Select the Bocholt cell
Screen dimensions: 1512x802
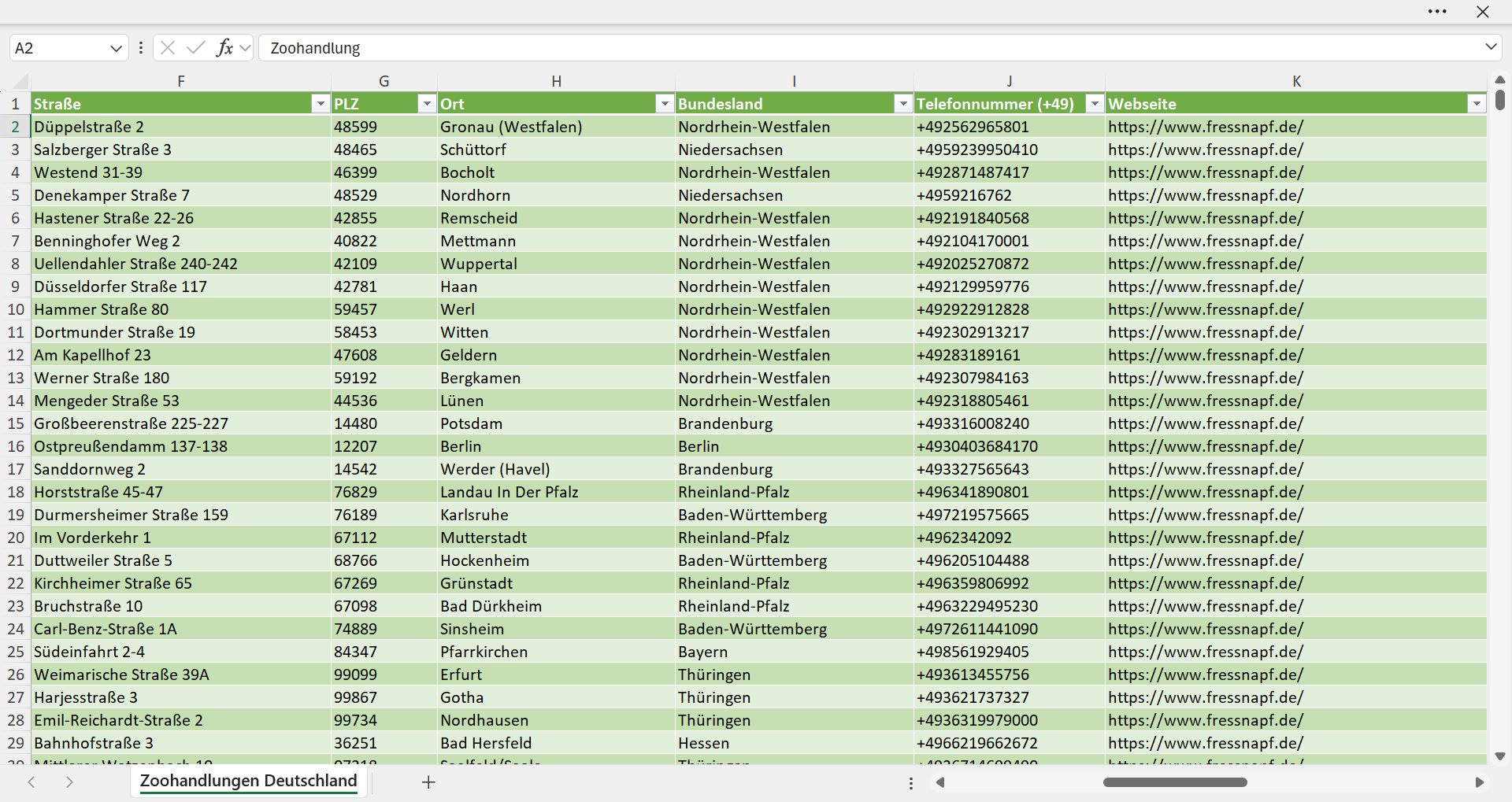pyautogui.click(x=556, y=172)
